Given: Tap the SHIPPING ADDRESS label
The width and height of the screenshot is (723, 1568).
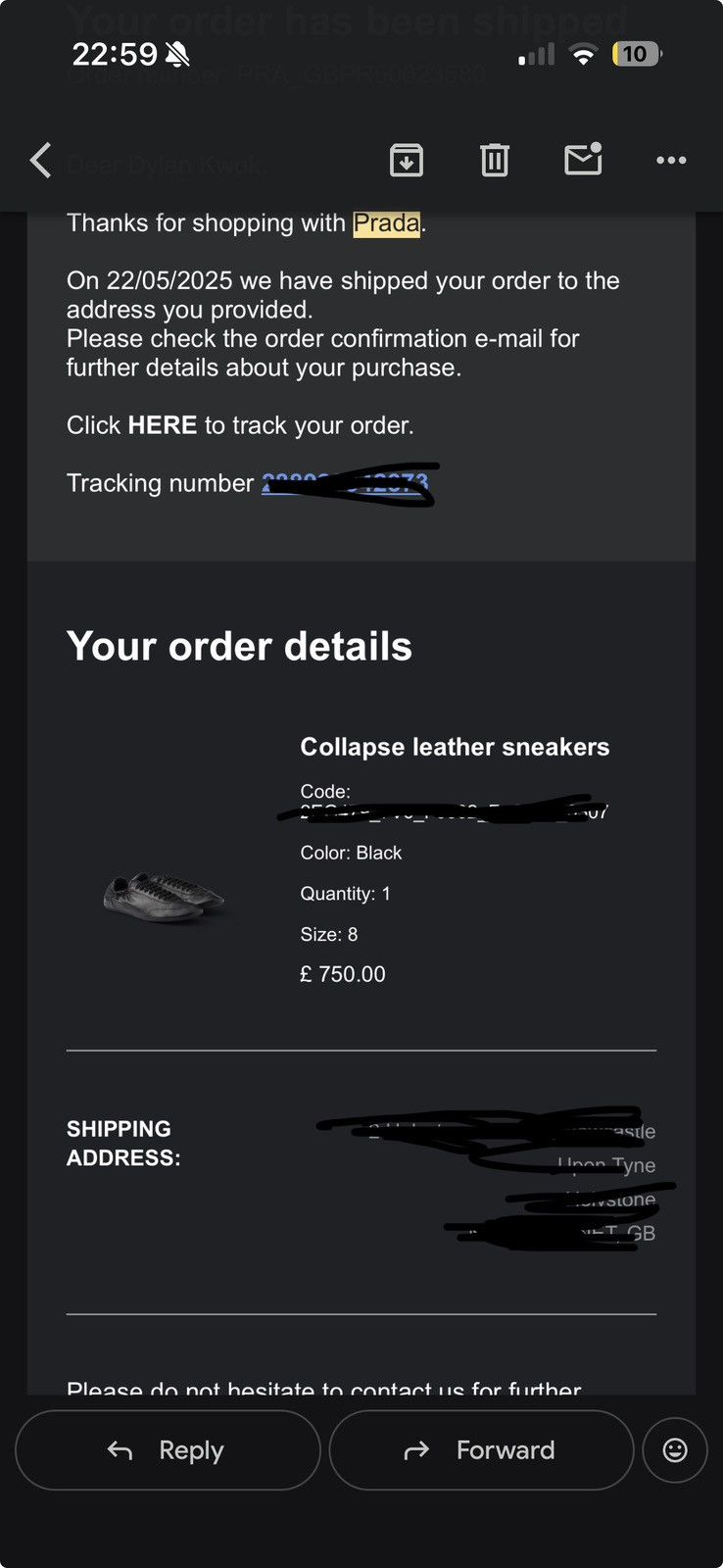Looking at the screenshot, I should (123, 1144).
